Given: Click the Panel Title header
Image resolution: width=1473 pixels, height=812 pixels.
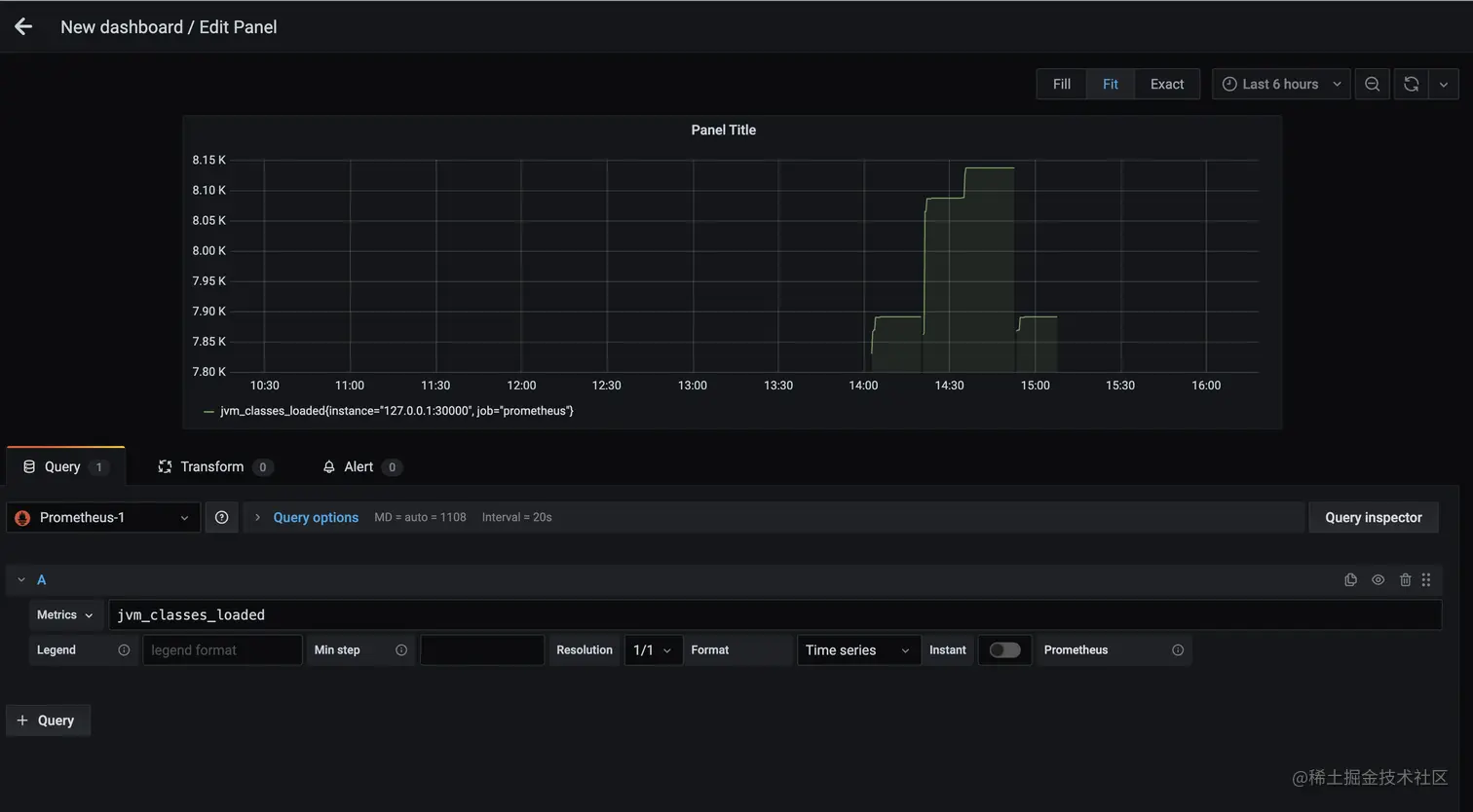Looking at the screenshot, I should (x=723, y=129).
